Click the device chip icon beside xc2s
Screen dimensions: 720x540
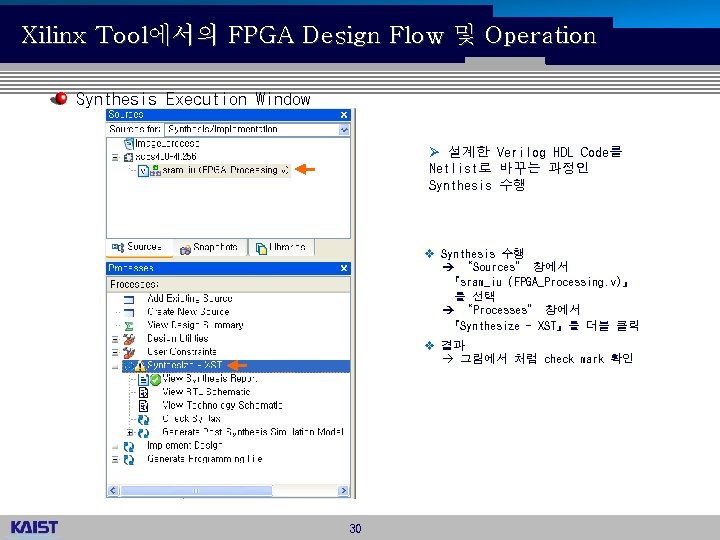pos(129,158)
